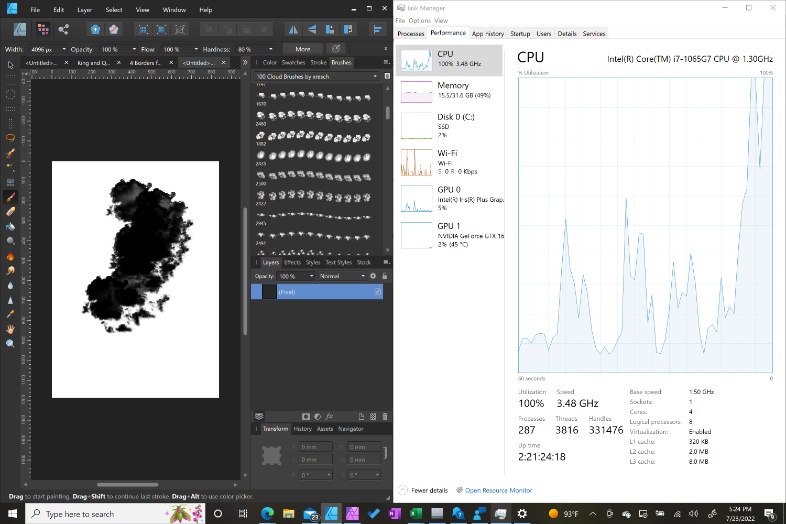Image resolution: width=786 pixels, height=524 pixels.
Task: Activate the Hand view tool
Action: (10, 328)
